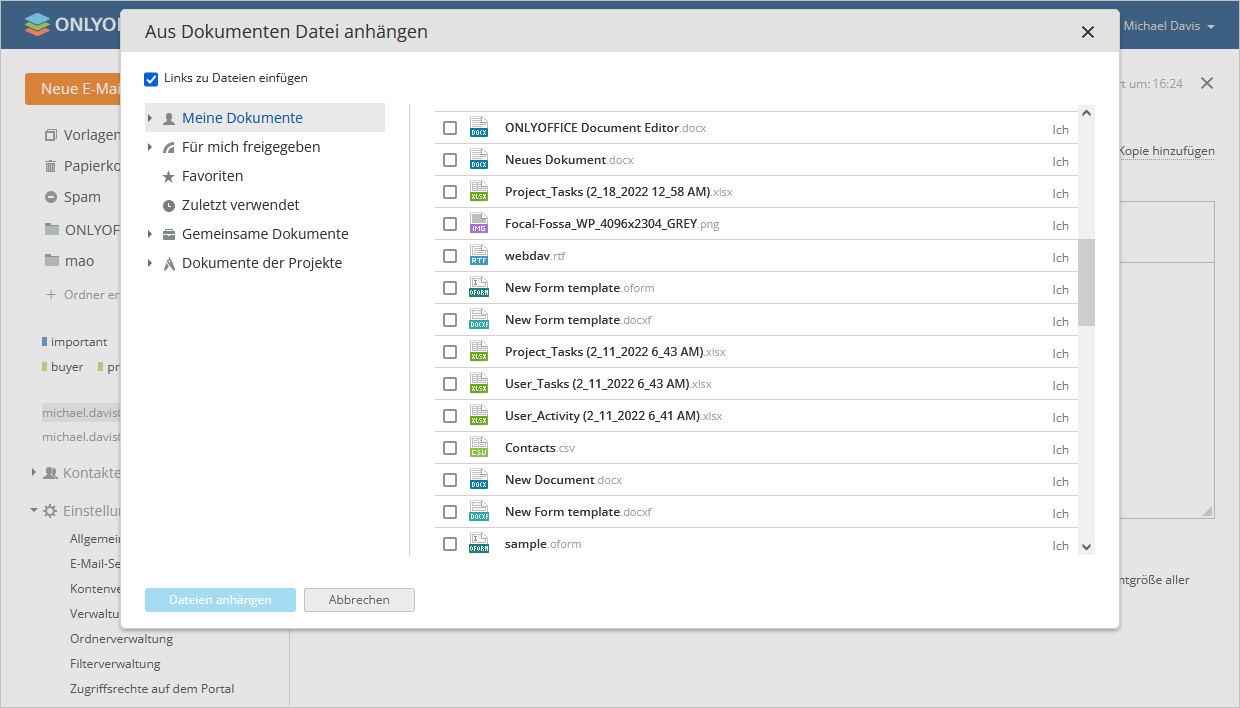Click the Dateien anhängen button

pyautogui.click(x=220, y=600)
